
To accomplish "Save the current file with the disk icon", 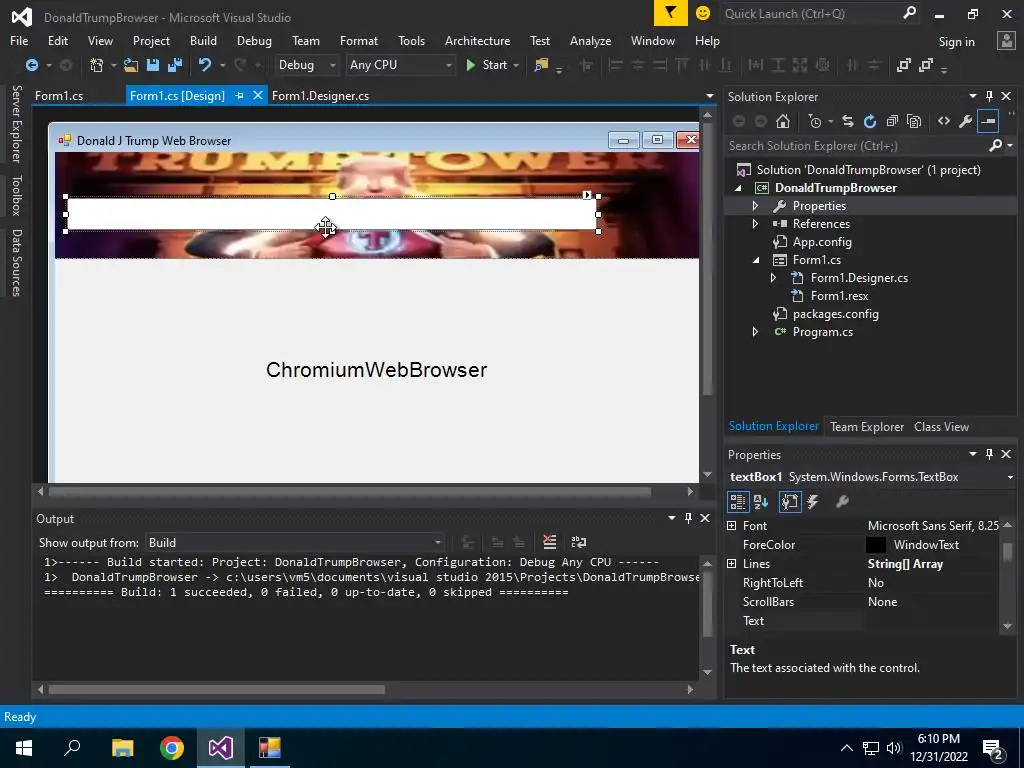I will coord(153,65).
